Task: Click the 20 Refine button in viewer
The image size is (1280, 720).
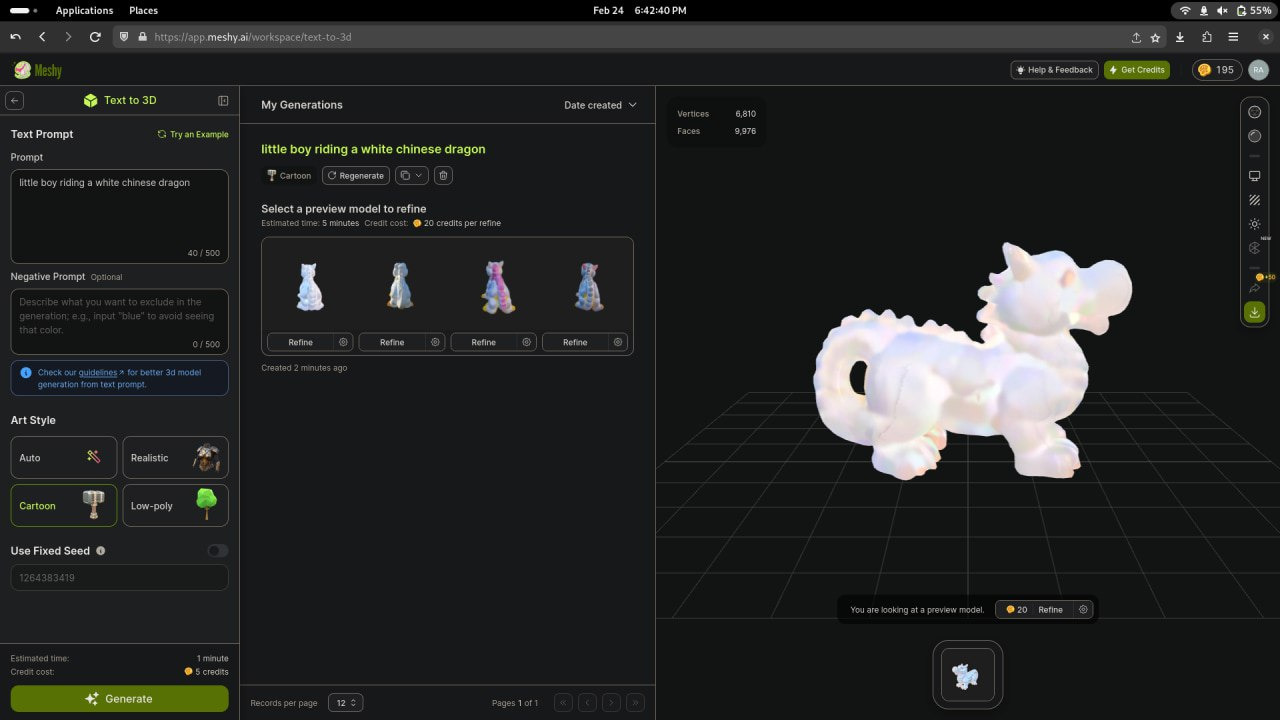Action: click(1035, 609)
